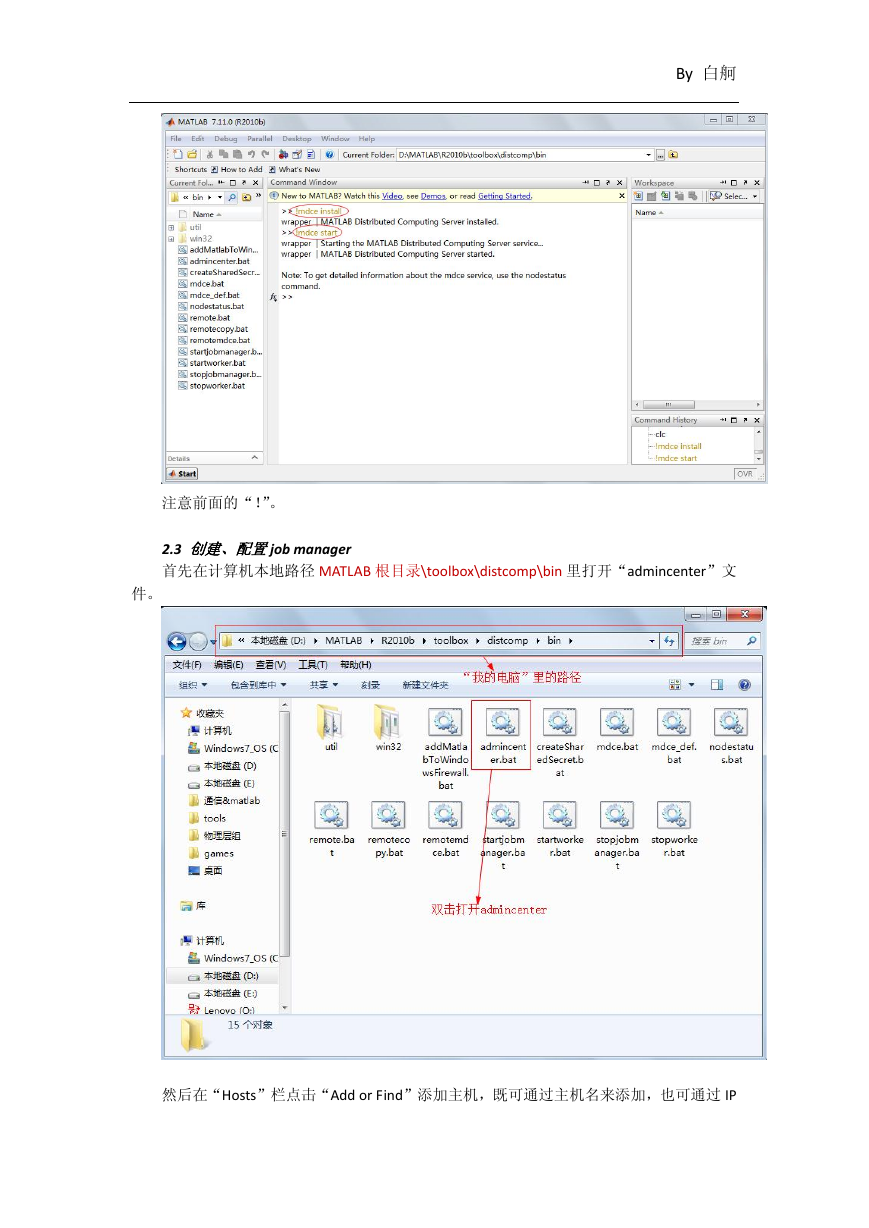Dismiss the New to MATLAB info bar
Screen dimensions: 869x1228
click(x=621, y=197)
